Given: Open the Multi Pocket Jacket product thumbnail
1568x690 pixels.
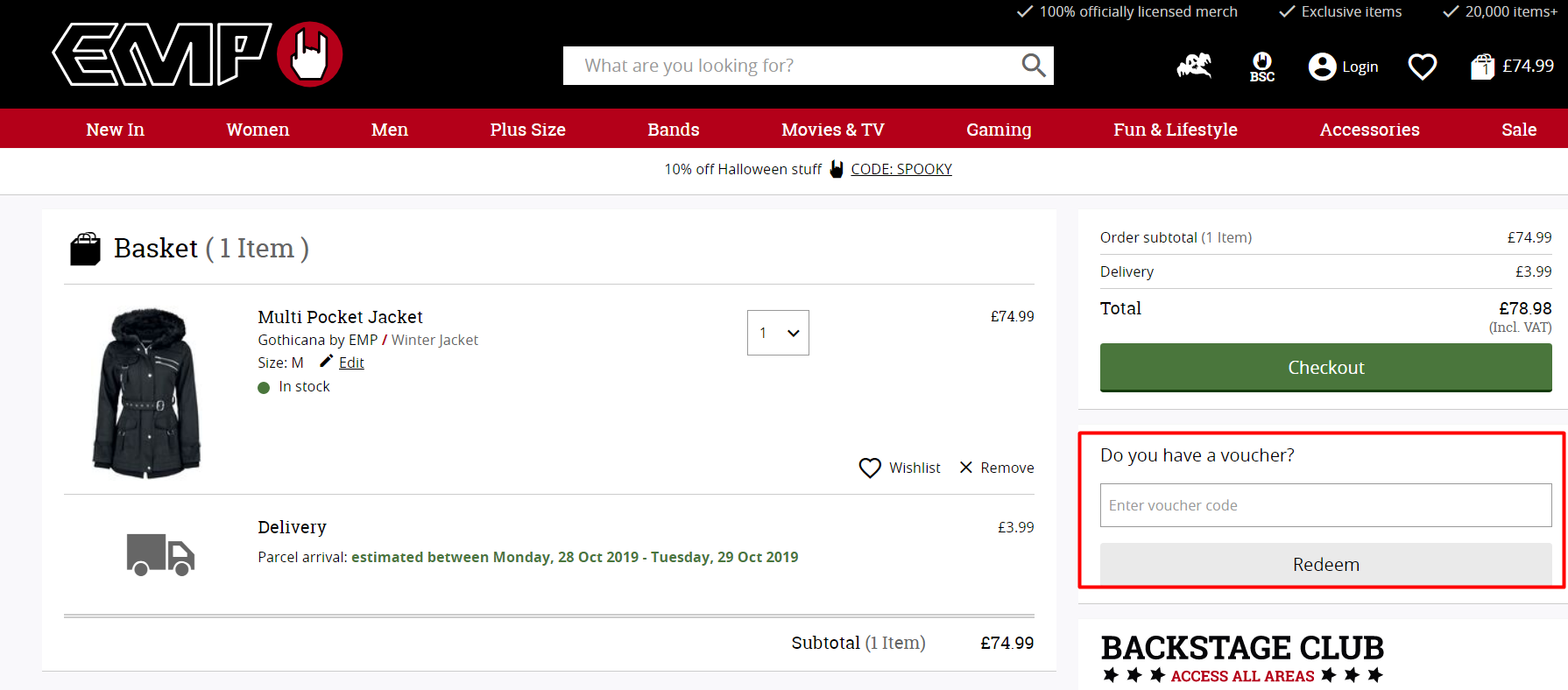Looking at the screenshot, I should 146,391.
